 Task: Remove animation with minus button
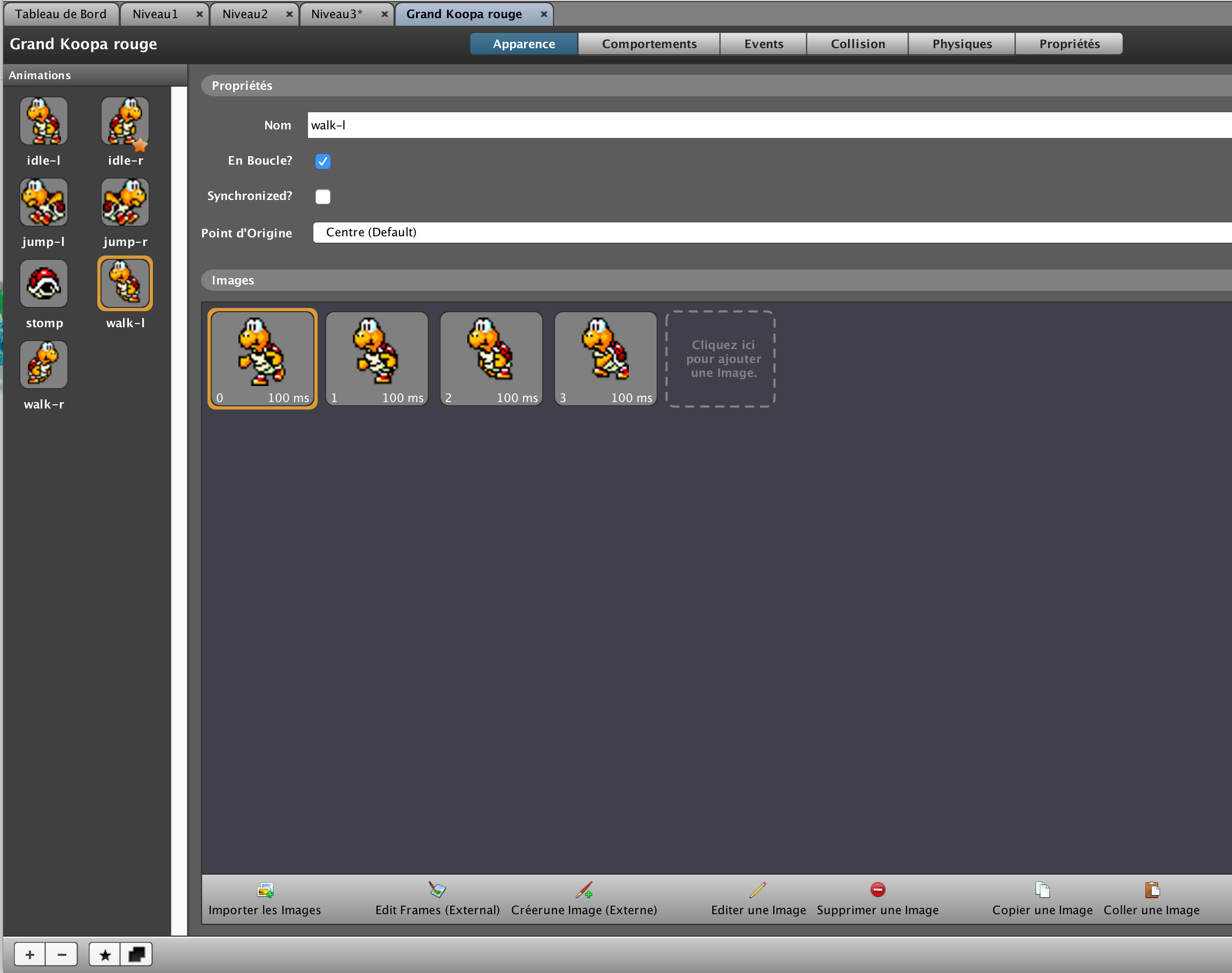[x=61, y=955]
